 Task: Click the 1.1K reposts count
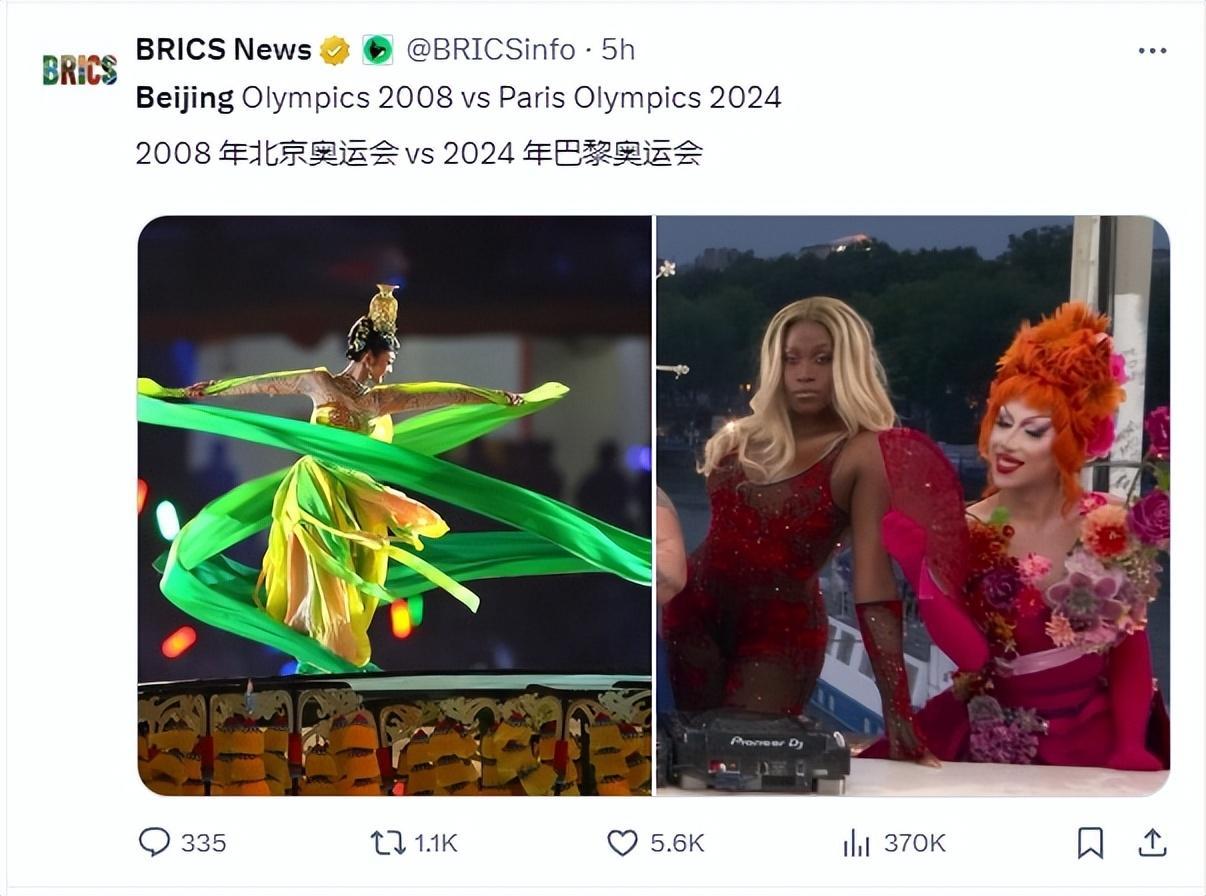coord(436,843)
